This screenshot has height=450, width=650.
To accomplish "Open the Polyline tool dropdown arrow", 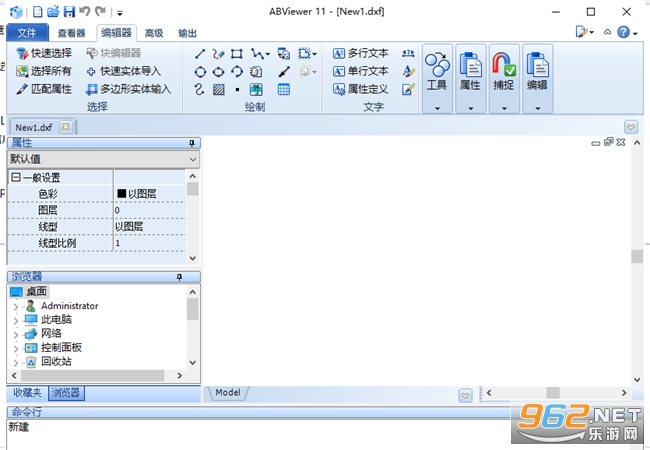I will [x=267, y=54].
